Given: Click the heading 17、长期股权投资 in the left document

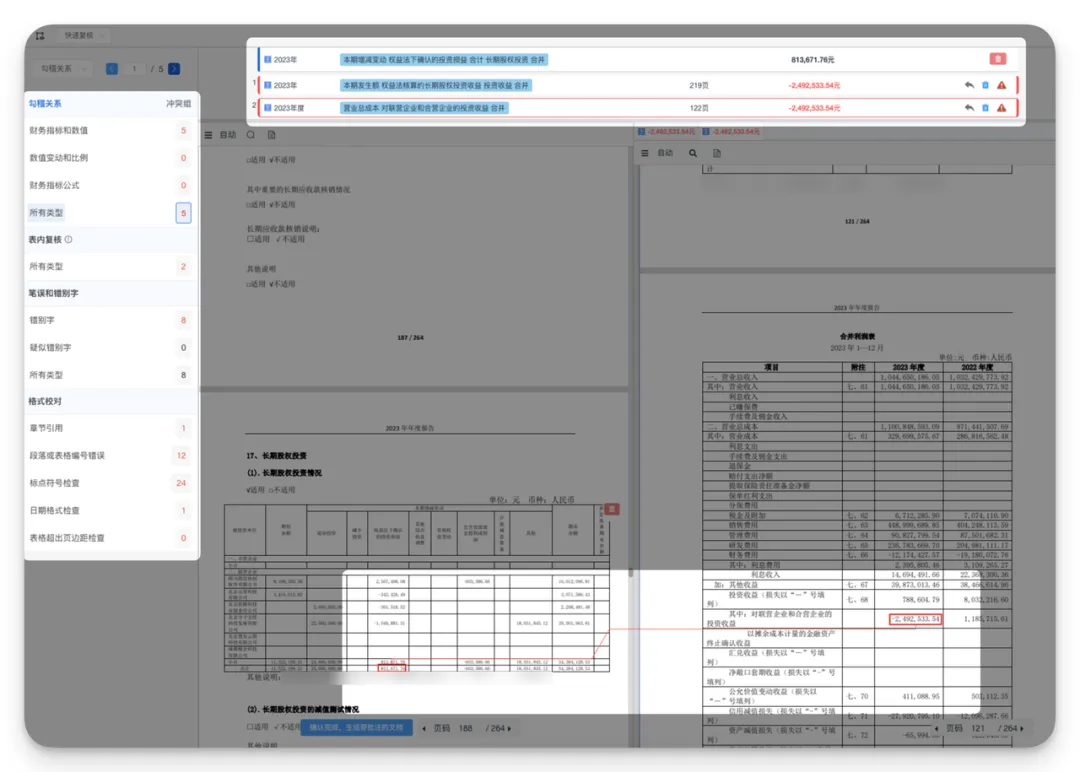Looking at the screenshot, I should (x=276, y=455).
